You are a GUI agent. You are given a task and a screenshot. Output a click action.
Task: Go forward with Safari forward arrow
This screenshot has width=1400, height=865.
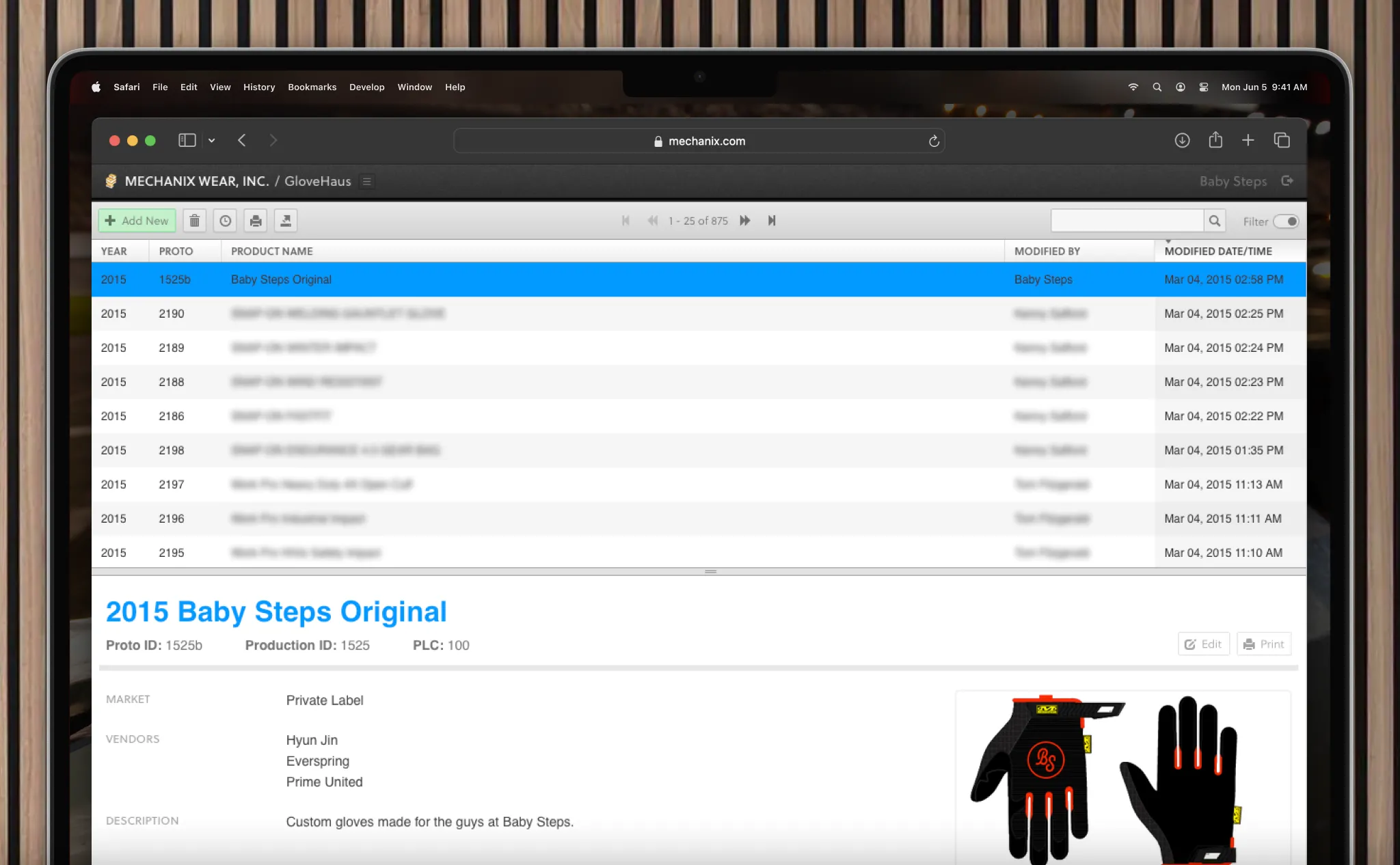(x=273, y=140)
